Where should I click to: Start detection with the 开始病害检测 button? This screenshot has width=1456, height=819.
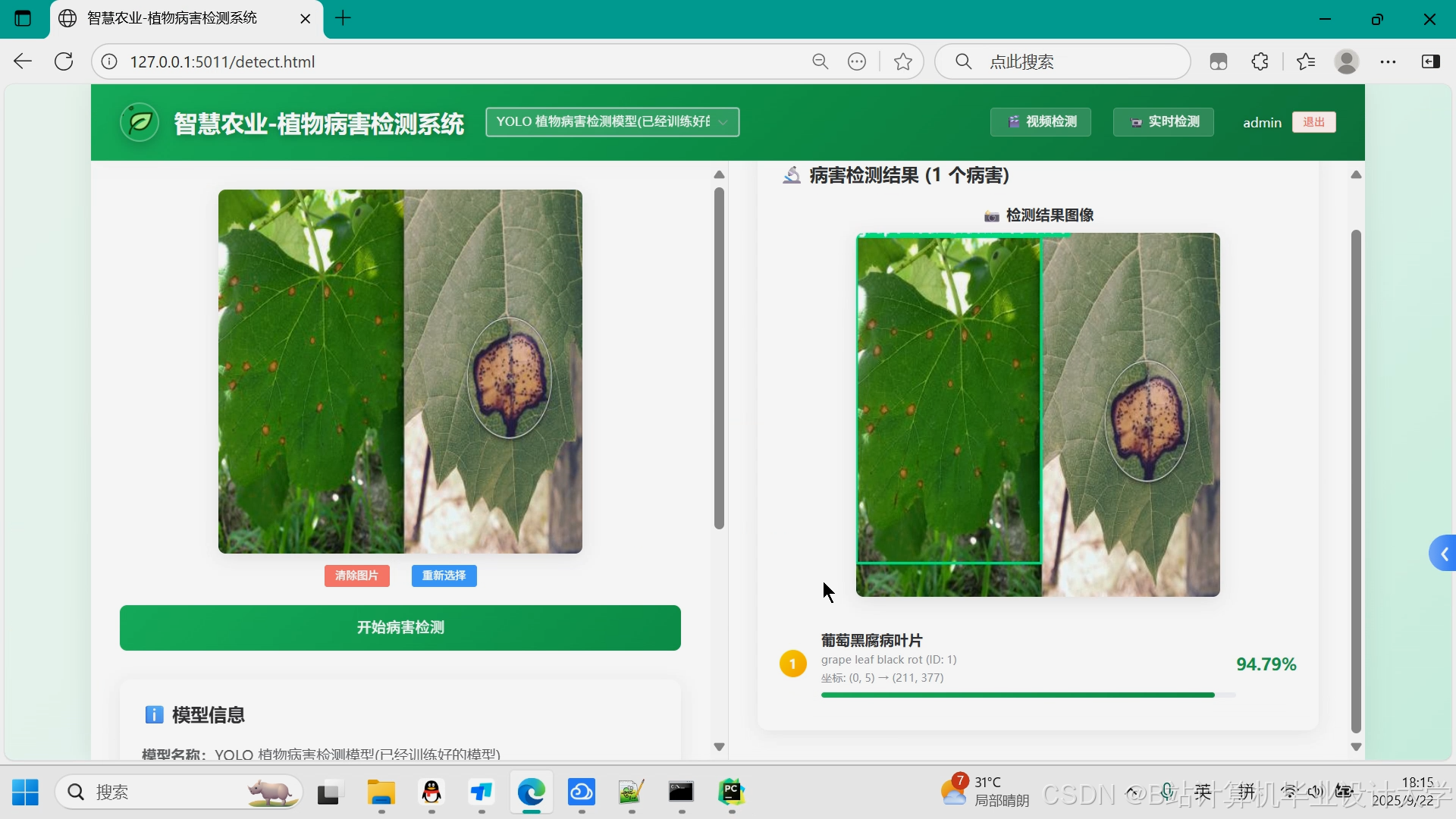point(400,628)
